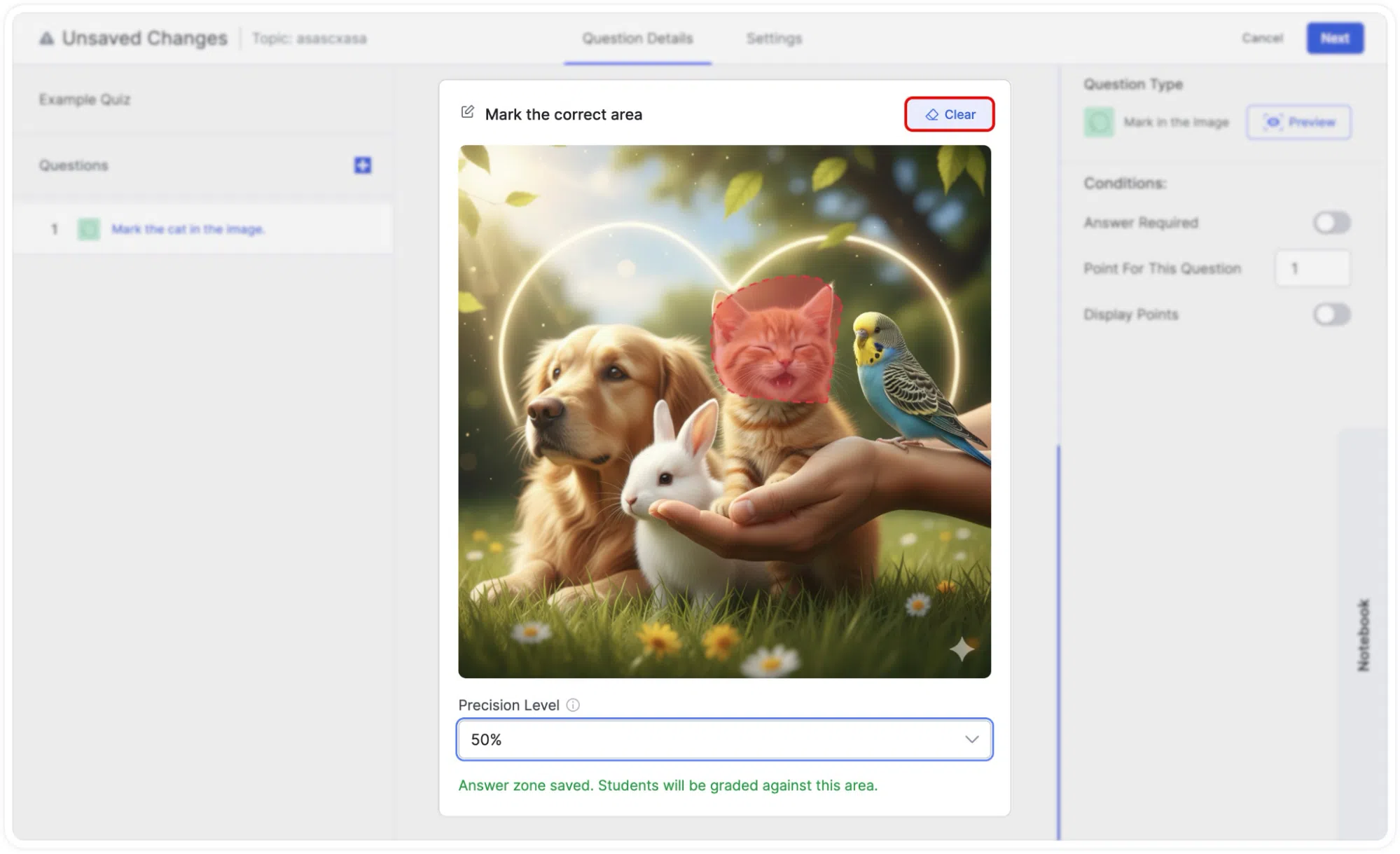Click the edit pencil icon beside Mark the correct area
This screenshot has height=854, width=1400.
[467, 112]
